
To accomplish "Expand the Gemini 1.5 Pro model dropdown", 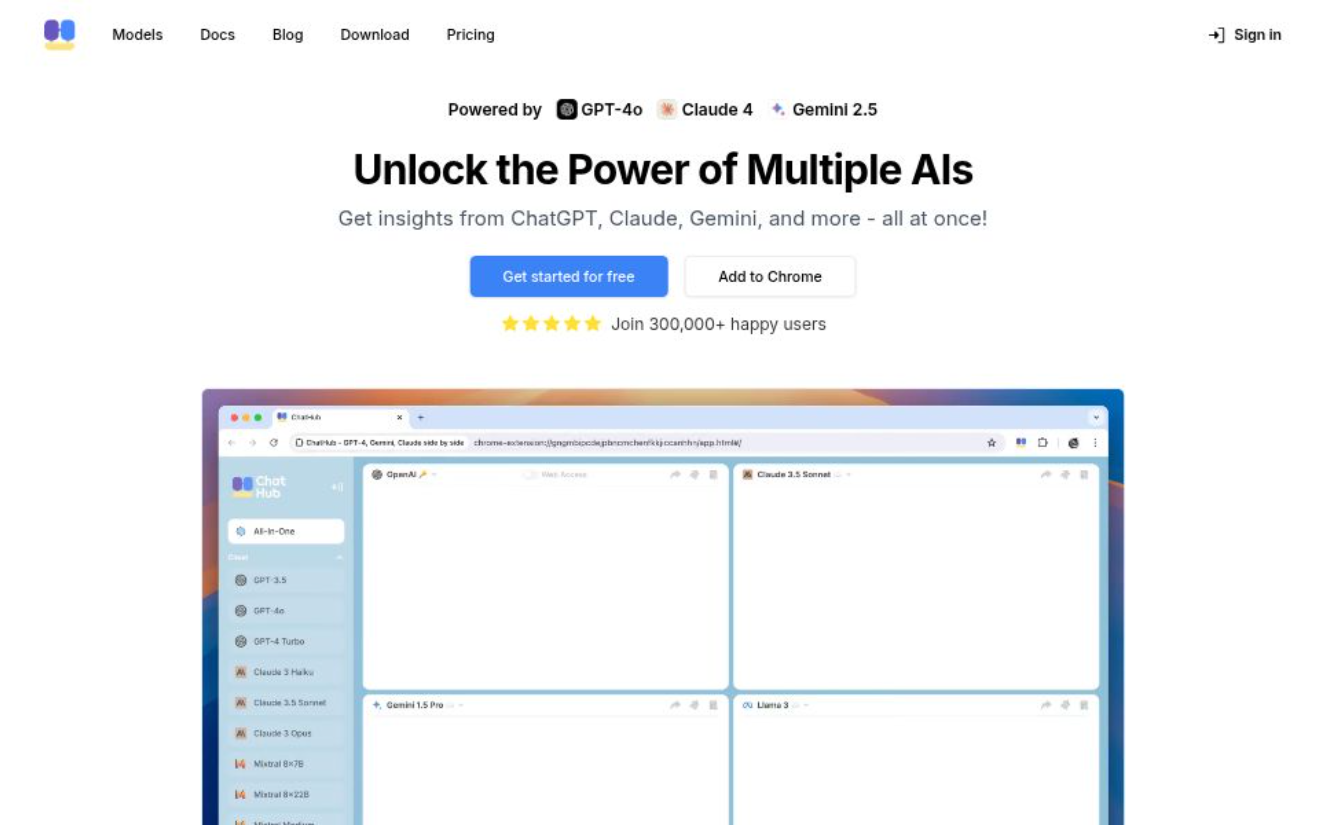I will click(x=461, y=706).
